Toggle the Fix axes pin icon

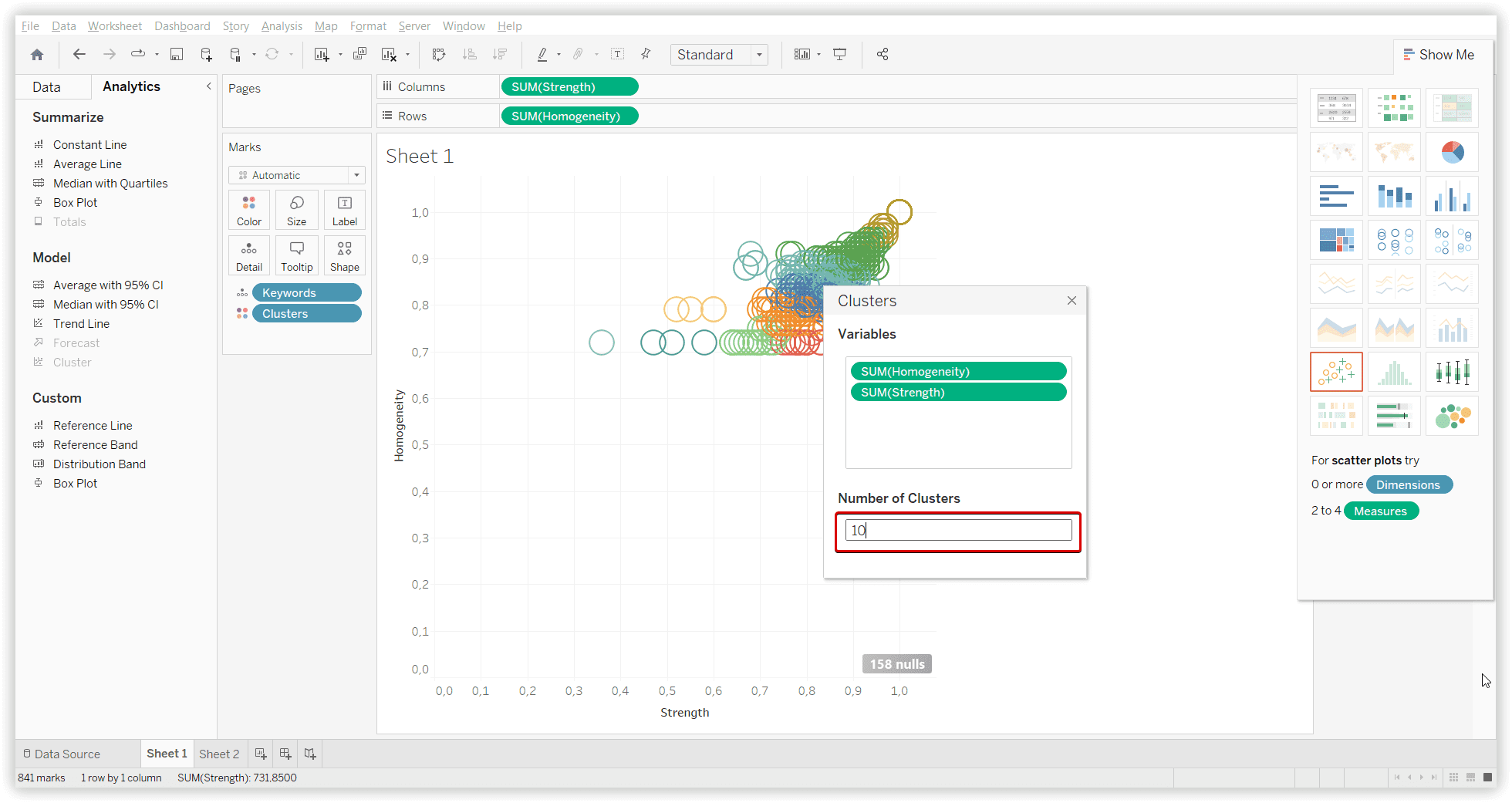(x=646, y=55)
